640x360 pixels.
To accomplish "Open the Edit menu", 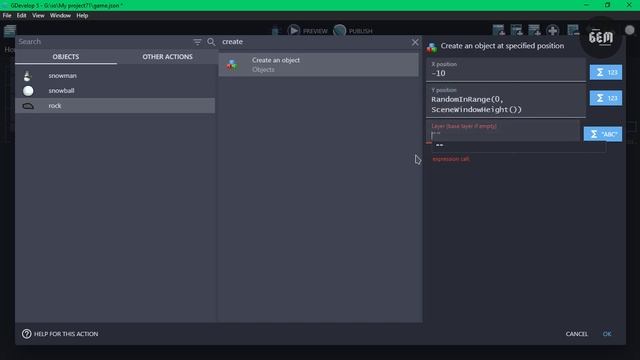I will click(x=21, y=16).
